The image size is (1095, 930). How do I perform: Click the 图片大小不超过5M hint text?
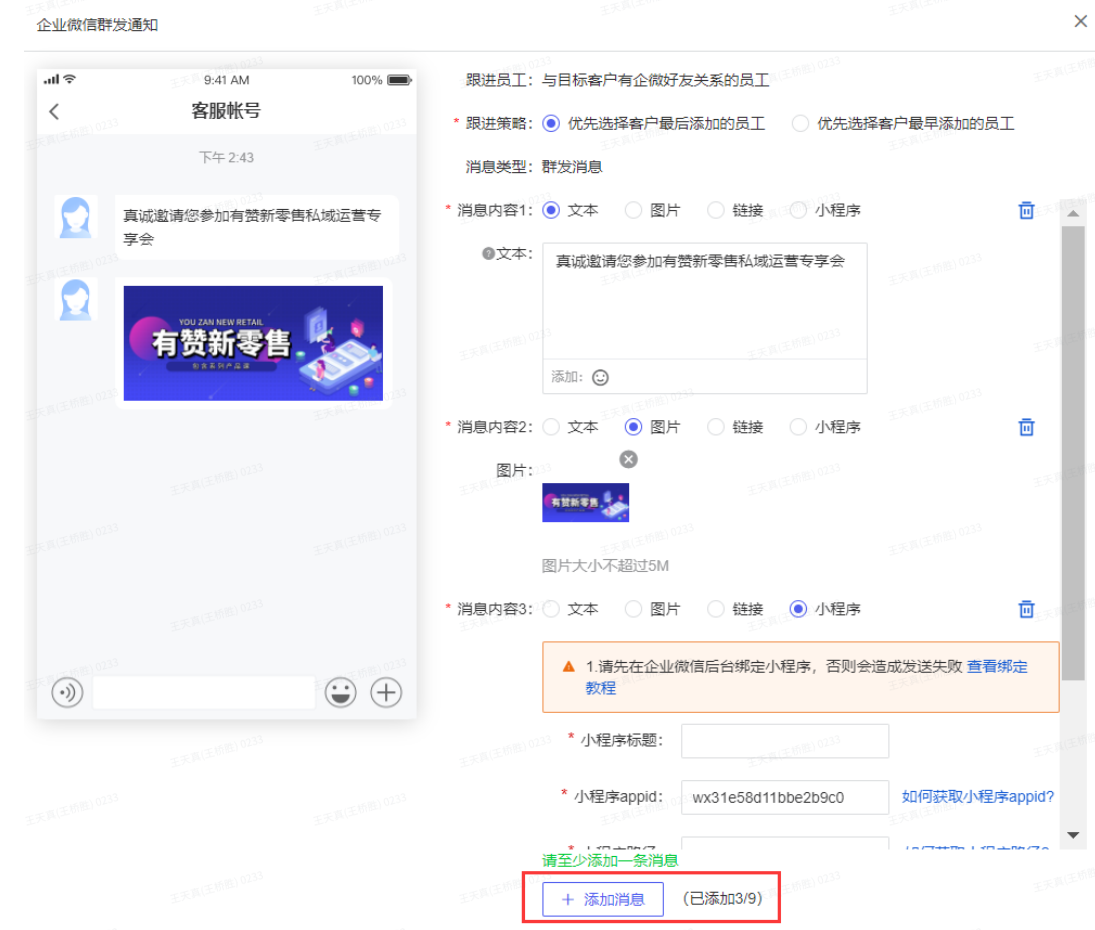click(605, 566)
